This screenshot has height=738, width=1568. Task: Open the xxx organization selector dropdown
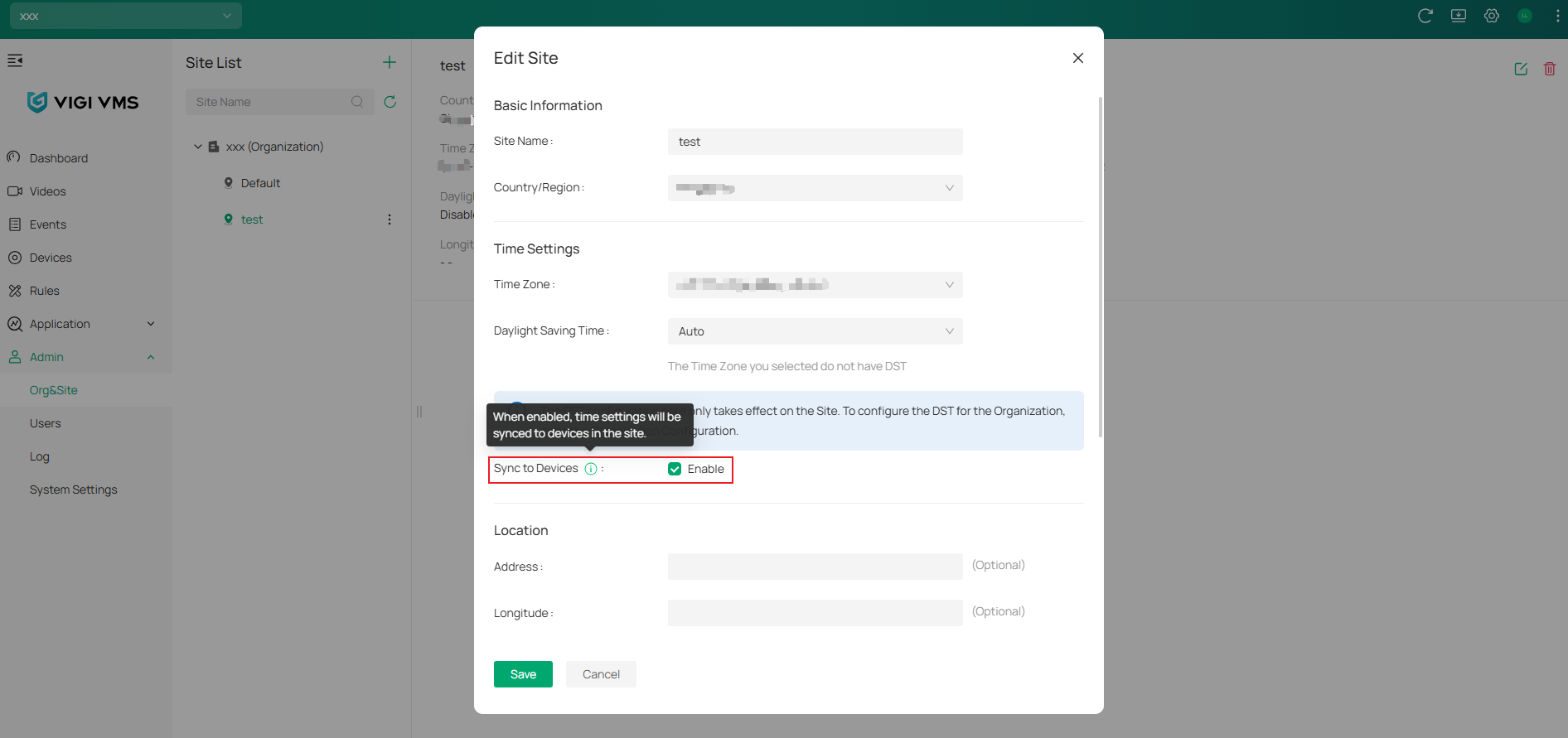click(126, 16)
